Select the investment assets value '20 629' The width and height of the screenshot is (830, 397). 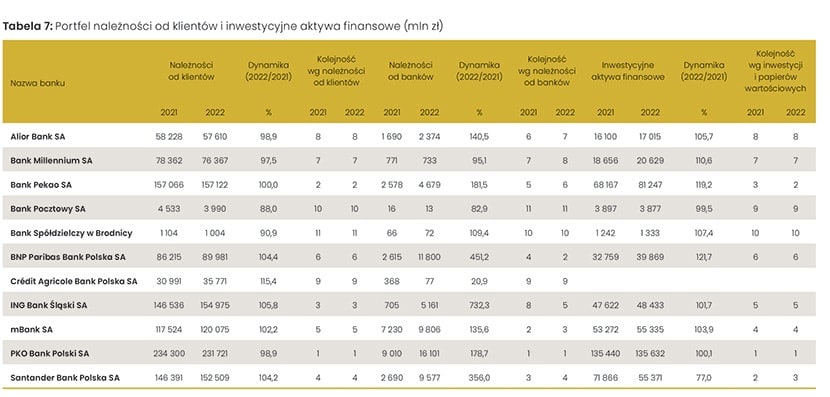click(x=650, y=160)
